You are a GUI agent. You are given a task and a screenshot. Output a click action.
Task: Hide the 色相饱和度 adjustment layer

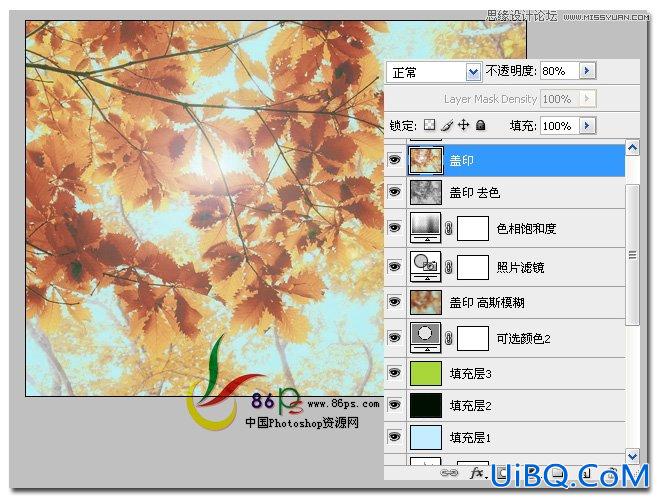[394, 228]
